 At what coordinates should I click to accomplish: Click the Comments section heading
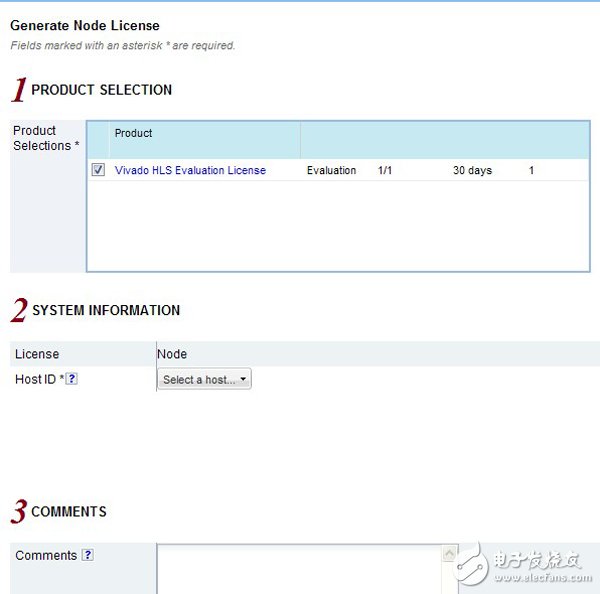tap(68, 512)
